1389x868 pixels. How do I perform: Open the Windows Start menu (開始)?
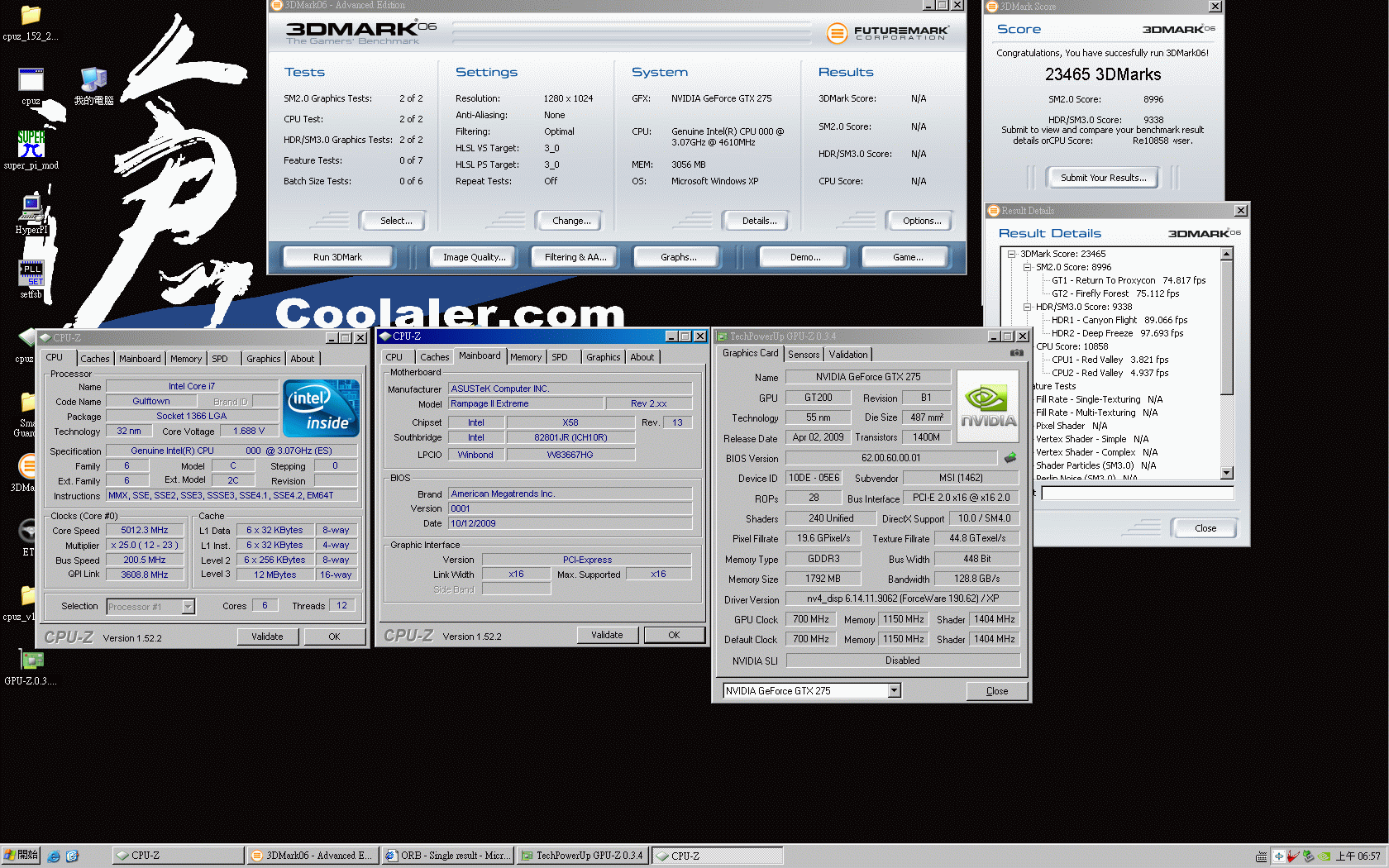pos(21,856)
